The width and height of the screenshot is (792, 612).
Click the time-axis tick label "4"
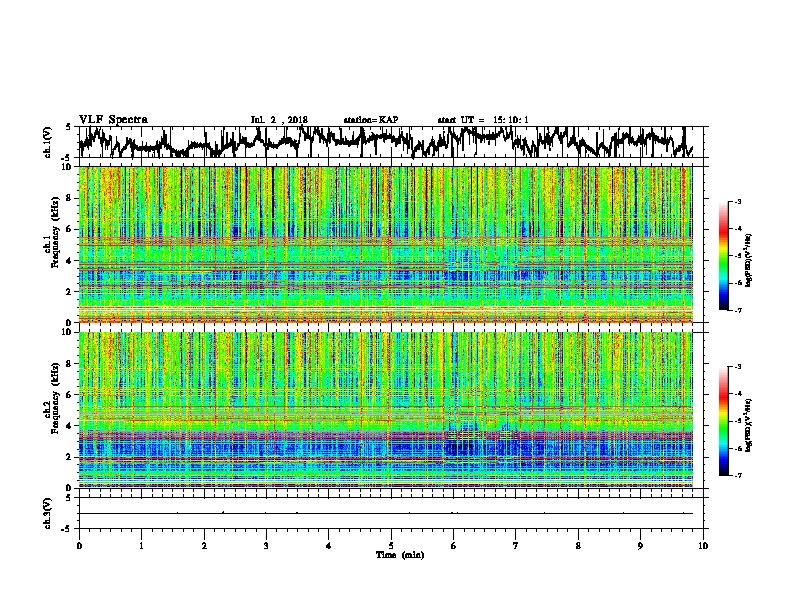pos(329,546)
